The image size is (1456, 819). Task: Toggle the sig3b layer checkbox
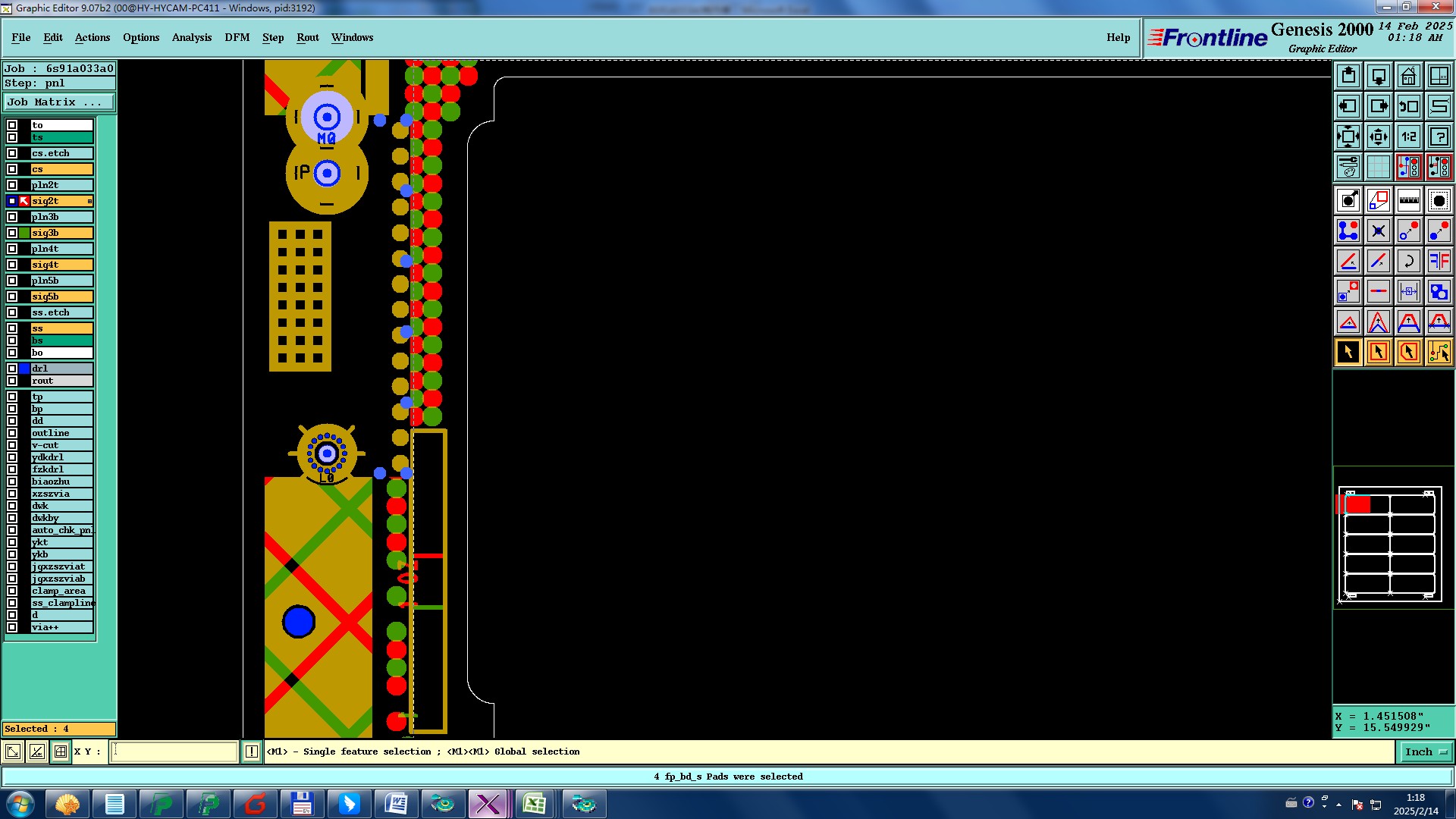(x=12, y=233)
